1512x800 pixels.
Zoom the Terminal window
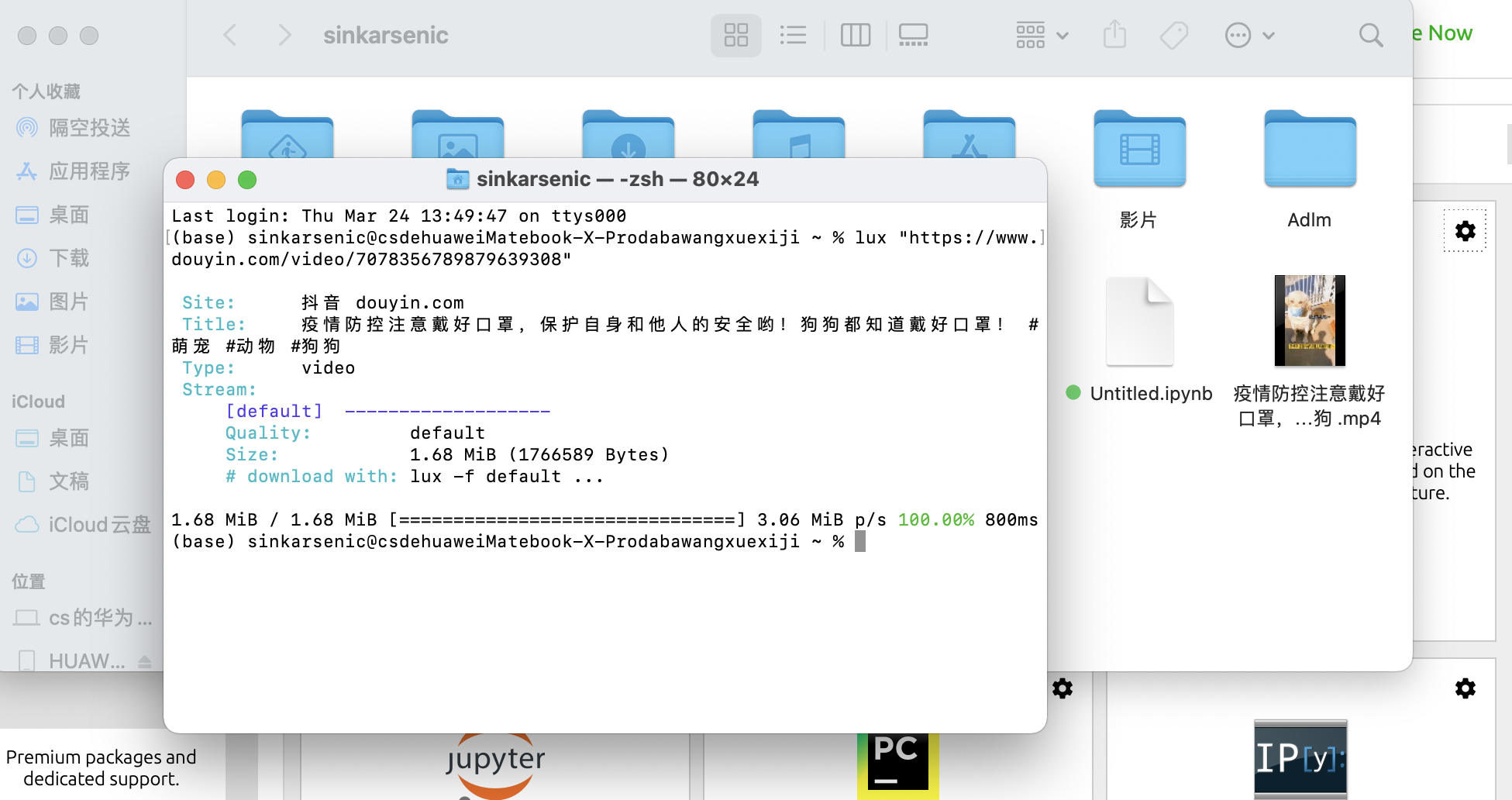(x=247, y=180)
